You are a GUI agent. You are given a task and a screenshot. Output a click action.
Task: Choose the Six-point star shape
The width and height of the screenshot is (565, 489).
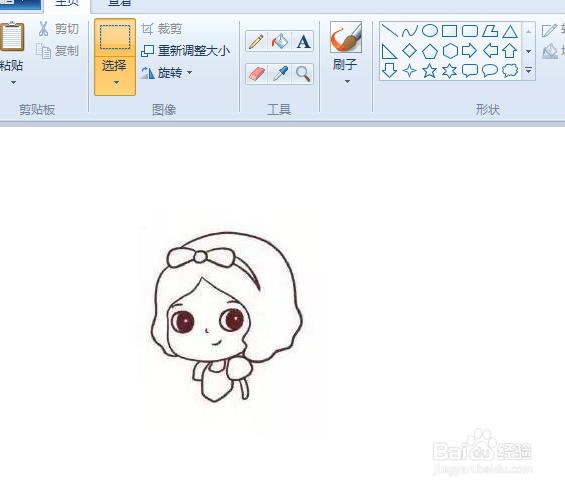450,71
